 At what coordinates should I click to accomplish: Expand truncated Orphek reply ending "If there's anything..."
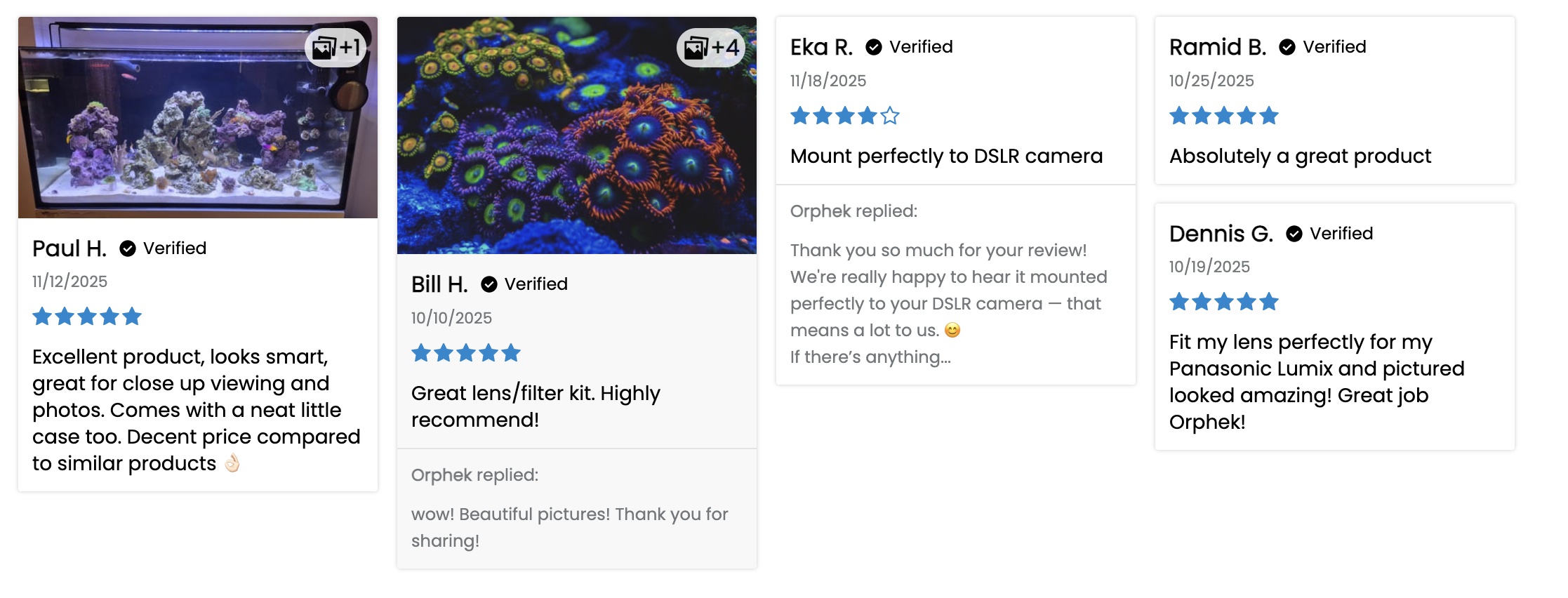870,357
